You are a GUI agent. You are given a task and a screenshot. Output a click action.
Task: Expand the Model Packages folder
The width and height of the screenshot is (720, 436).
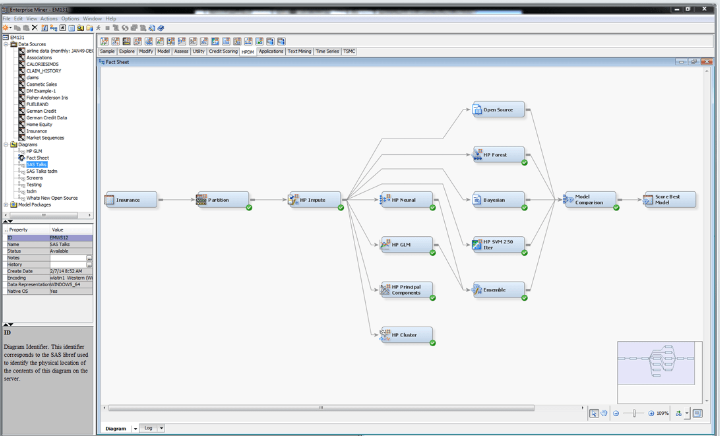(5, 204)
